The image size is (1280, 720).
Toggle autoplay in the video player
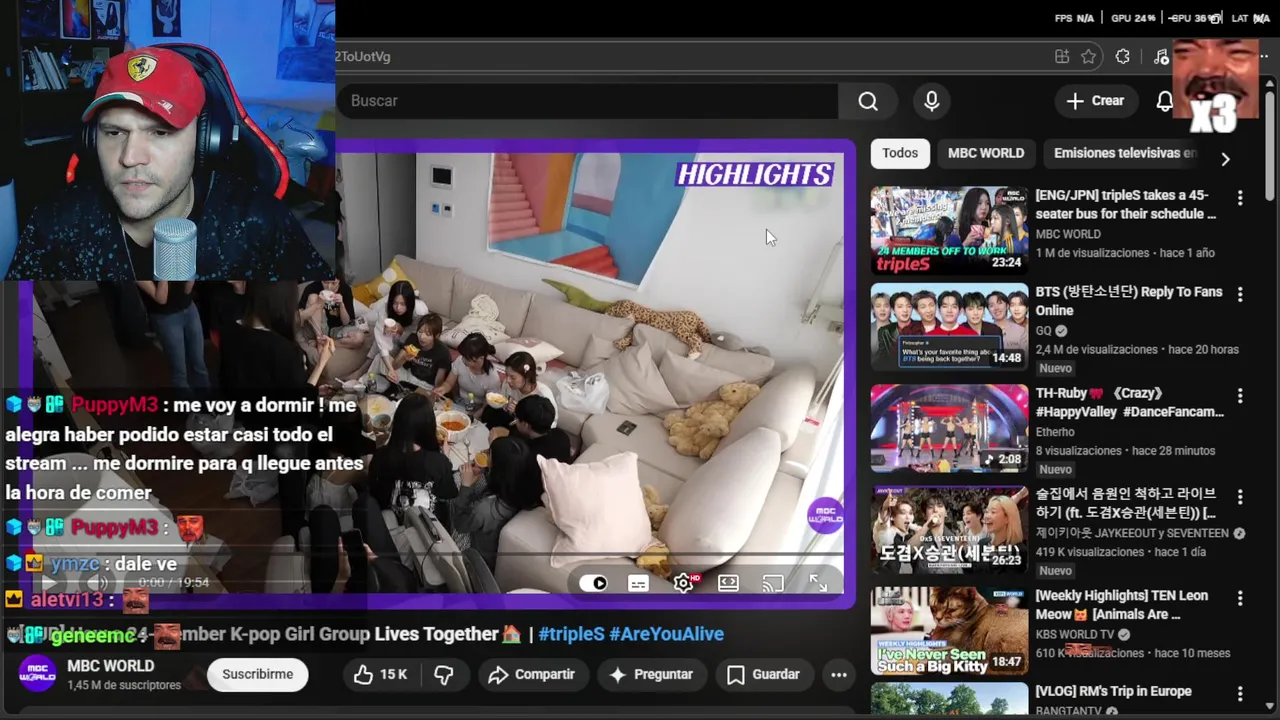point(594,583)
